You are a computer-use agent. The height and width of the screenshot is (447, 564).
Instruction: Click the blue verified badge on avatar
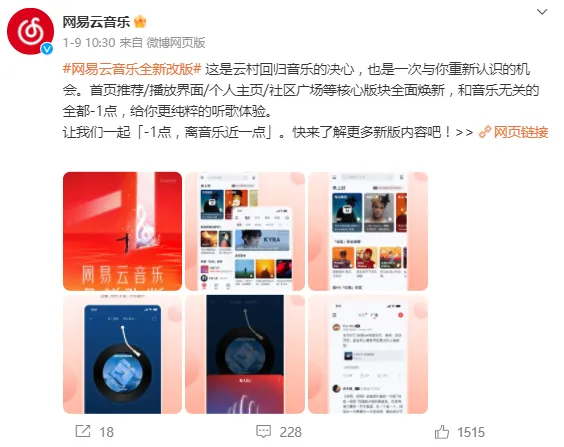point(47,49)
